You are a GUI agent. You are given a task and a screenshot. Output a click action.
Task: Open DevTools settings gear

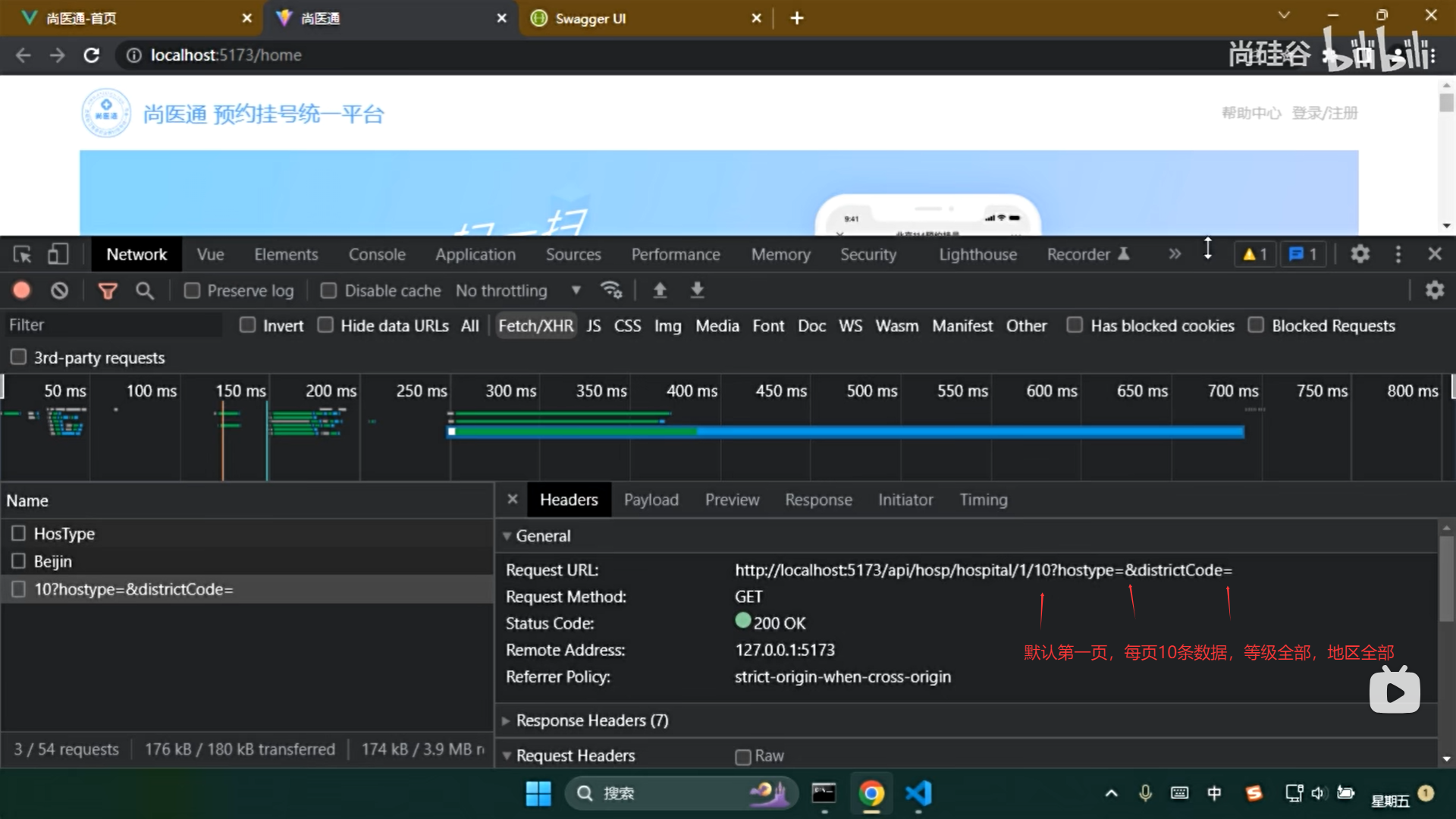coord(1360,254)
